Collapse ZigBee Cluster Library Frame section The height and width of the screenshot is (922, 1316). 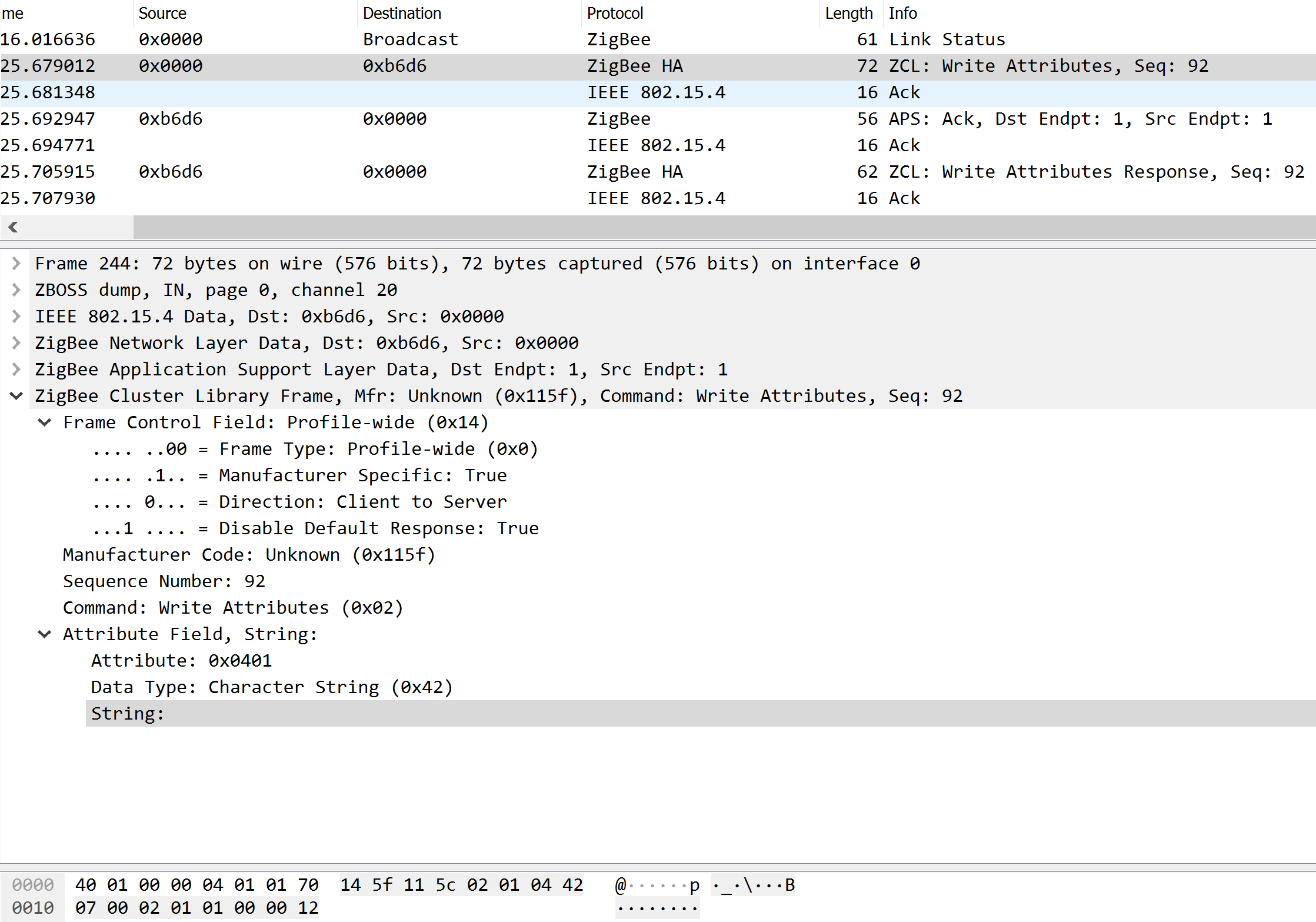click(x=16, y=396)
